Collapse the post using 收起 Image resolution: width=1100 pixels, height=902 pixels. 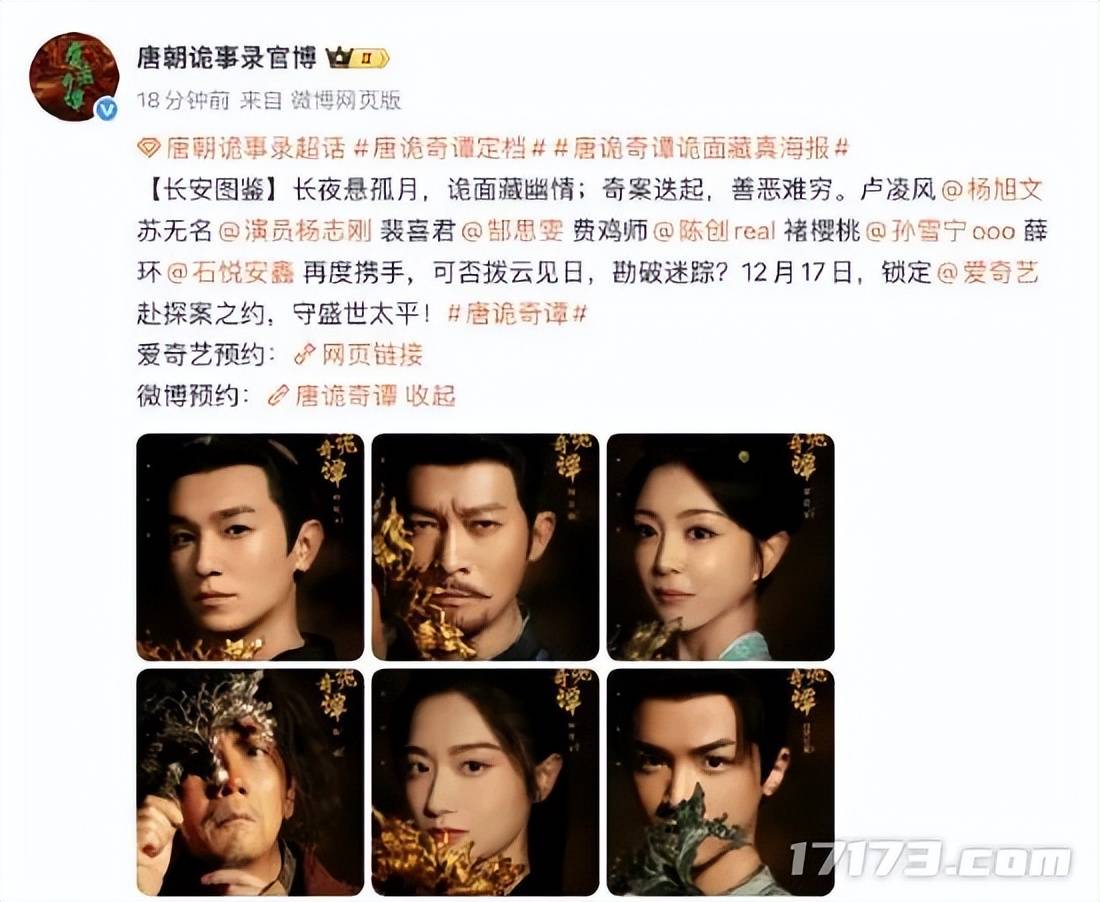(x=430, y=396)
